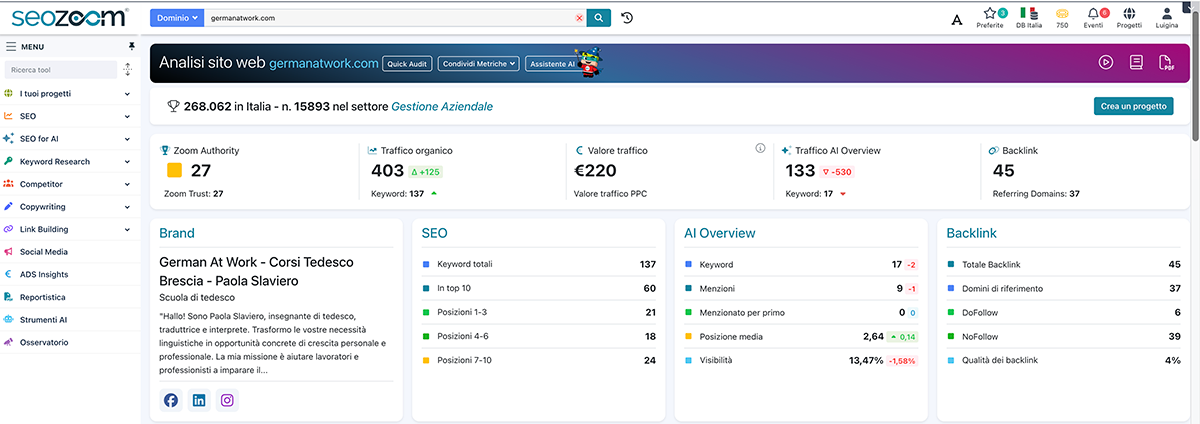Click the font size A icon
The image size is (1200, 424).
[x=957, y=20]
